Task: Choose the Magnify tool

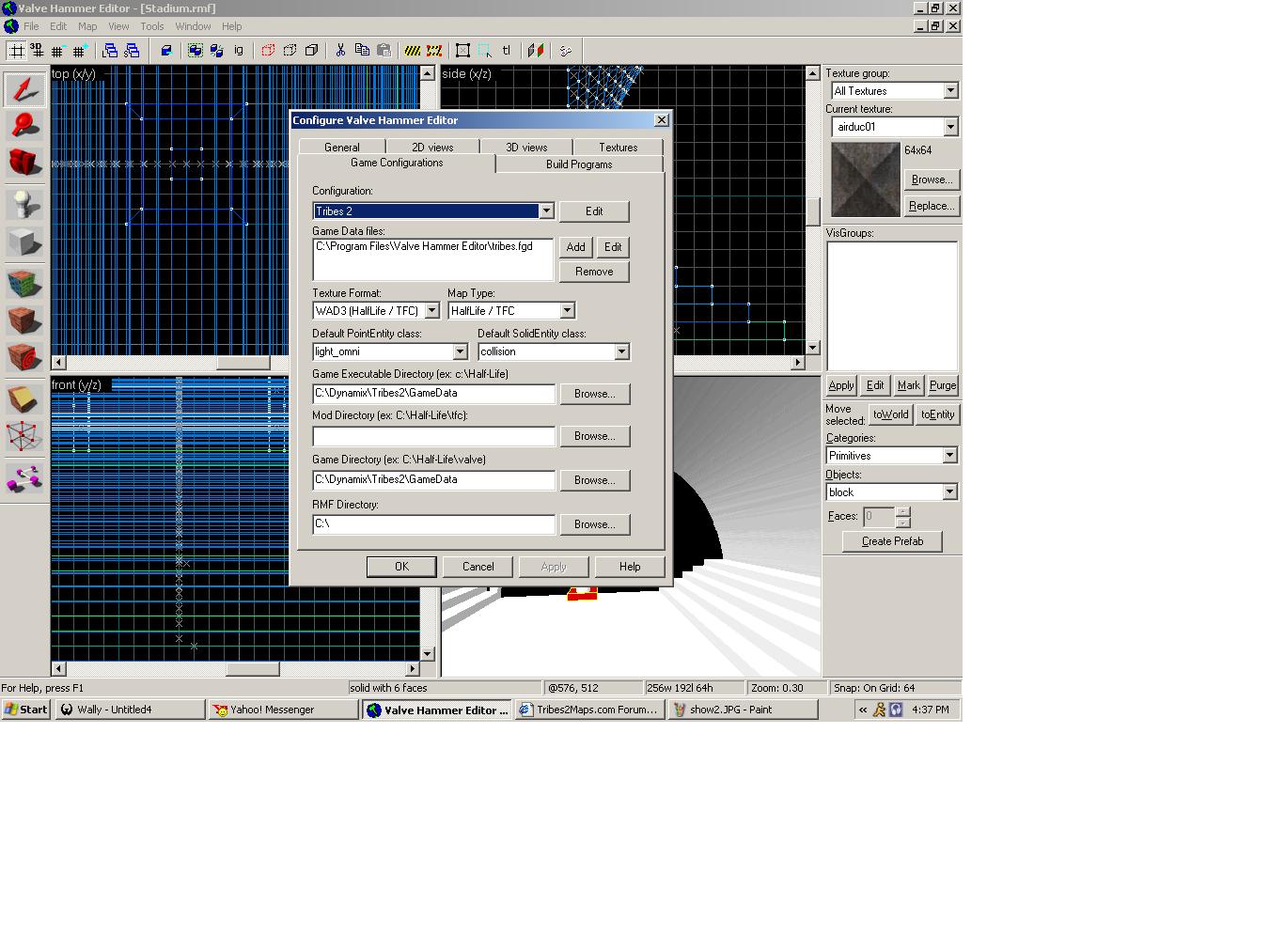Action: click(24, 125)
